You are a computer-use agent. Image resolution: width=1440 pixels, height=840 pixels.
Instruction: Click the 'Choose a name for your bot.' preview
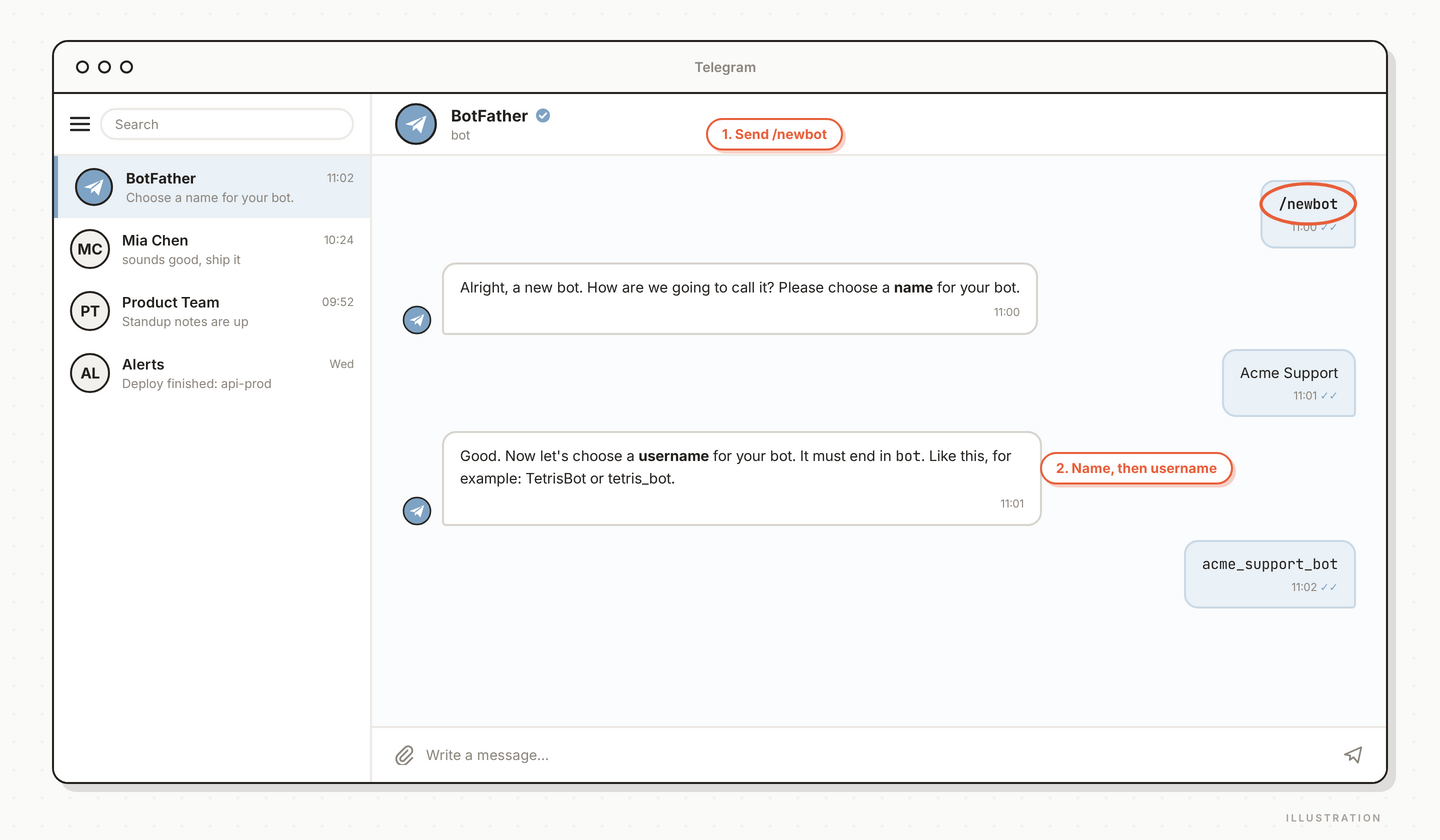coord(210,198)
